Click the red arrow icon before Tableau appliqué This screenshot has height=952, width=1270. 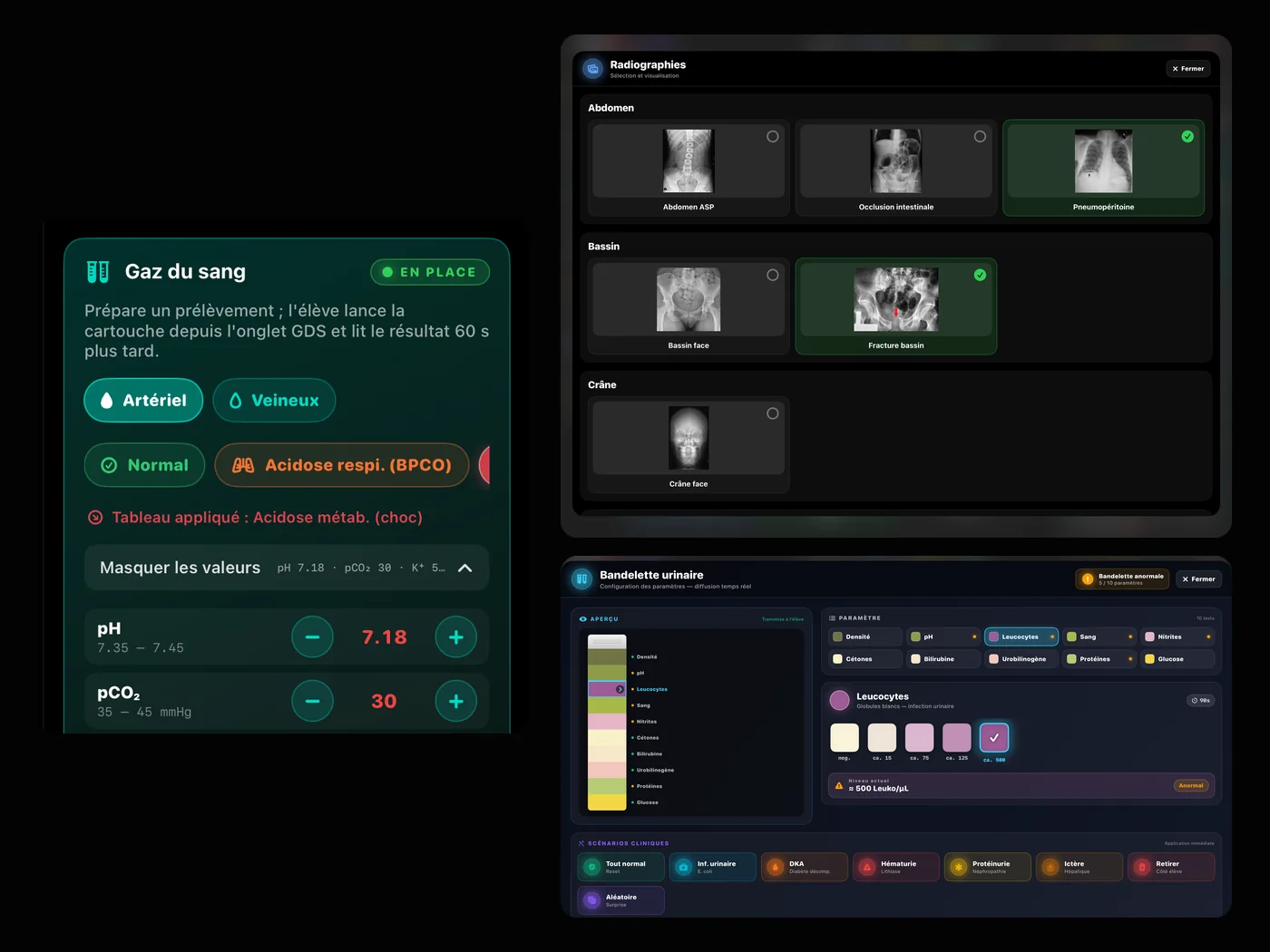pyautogui.click(x=95, y=518)
